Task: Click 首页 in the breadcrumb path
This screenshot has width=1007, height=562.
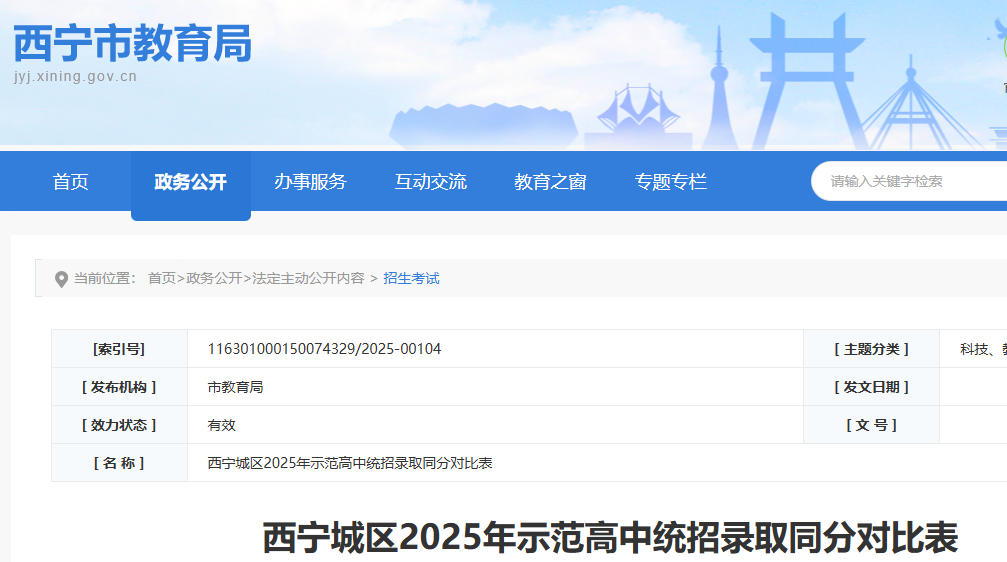Action: tap(162, 278)
